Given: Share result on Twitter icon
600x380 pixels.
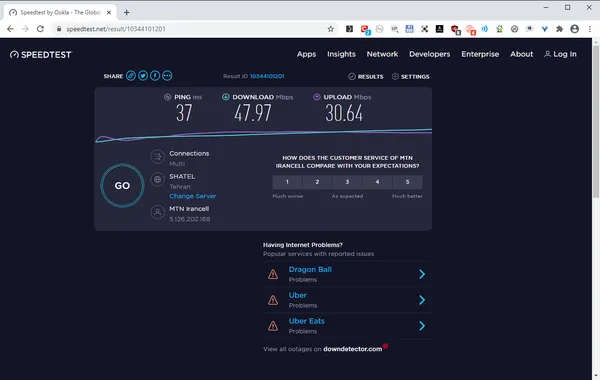Looking at the screenshot, I should pos(143,76).
